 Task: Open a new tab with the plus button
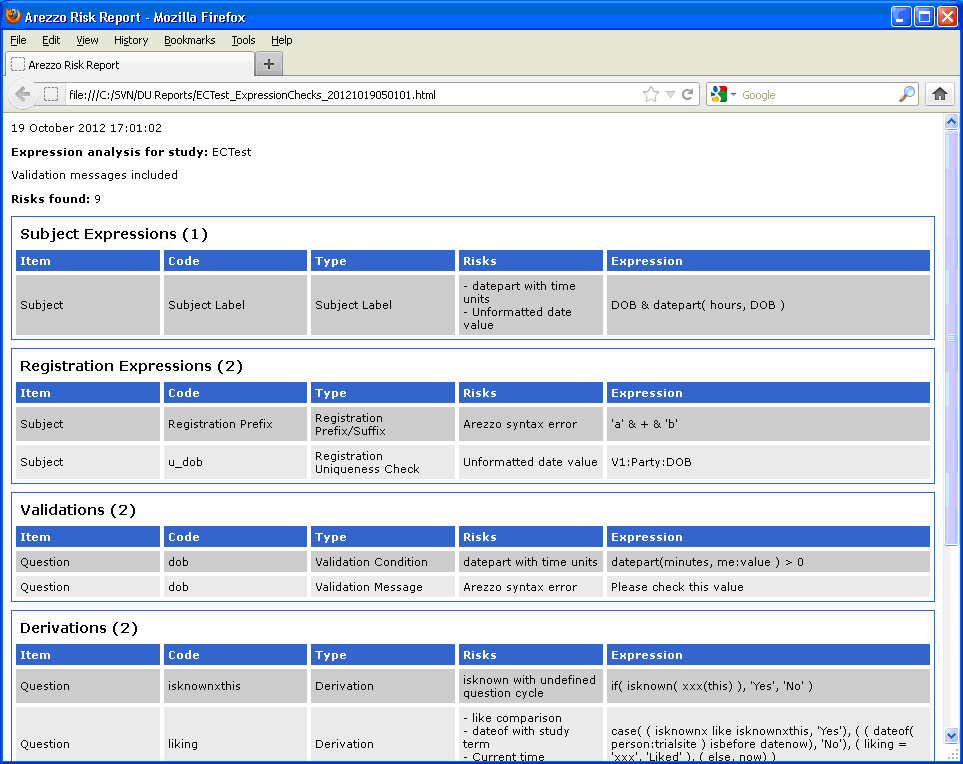tap(268, 64)
